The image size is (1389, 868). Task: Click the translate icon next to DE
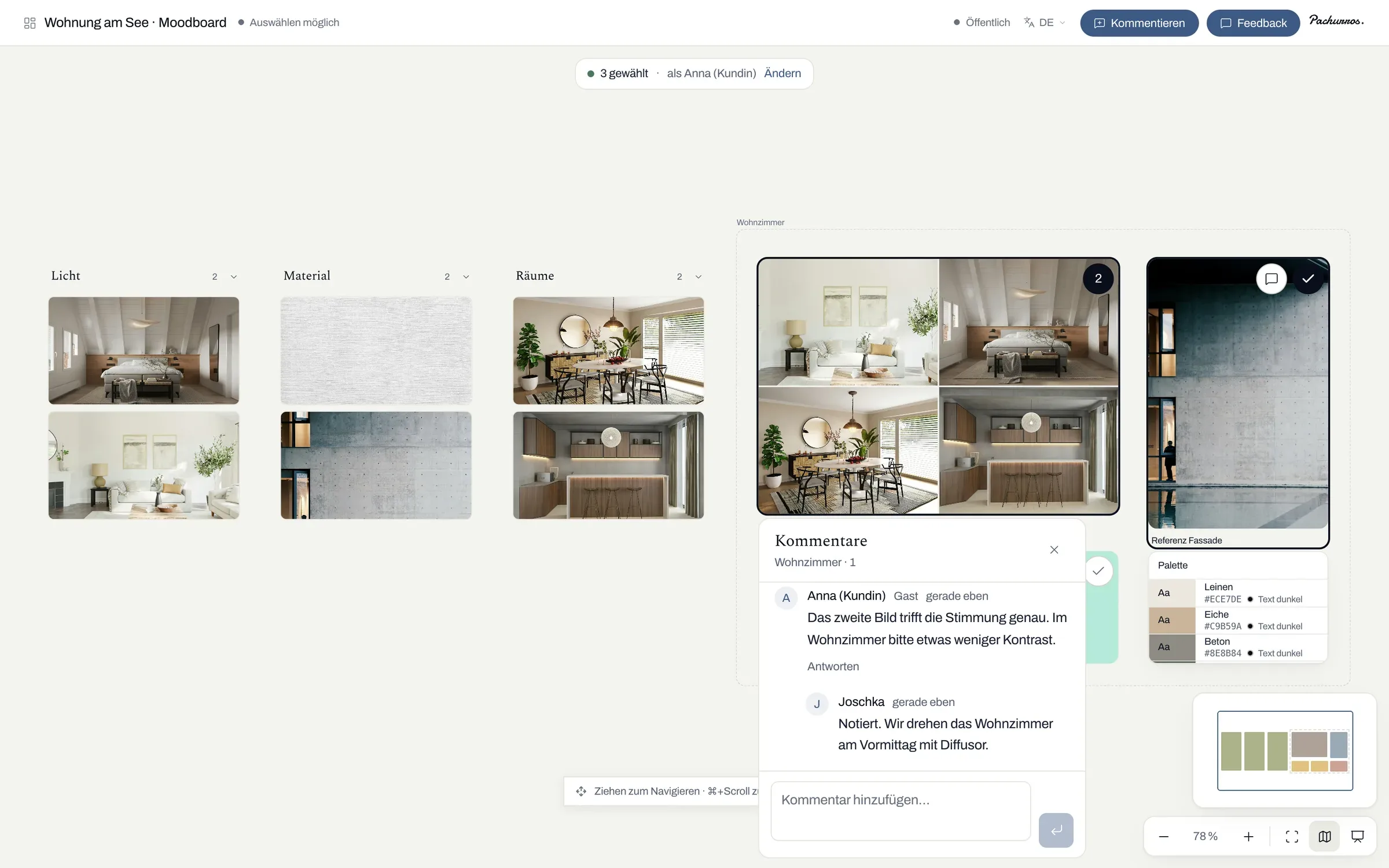click(1029, 23)
